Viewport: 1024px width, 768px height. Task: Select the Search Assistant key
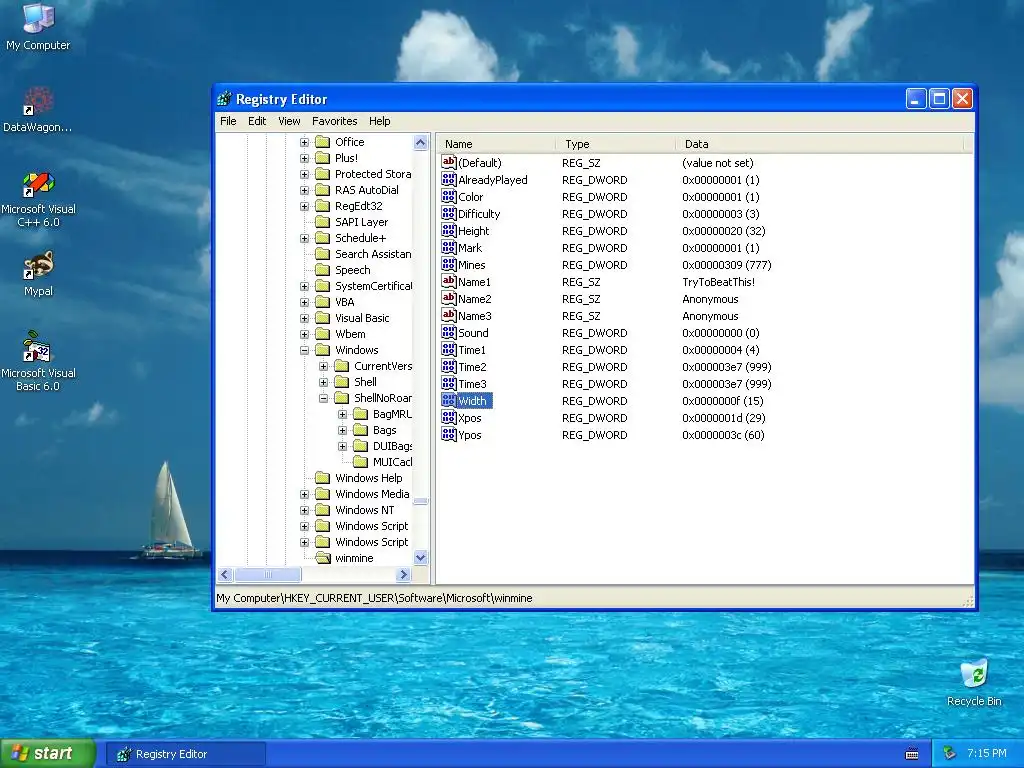pyautogui.click(x=373, y=254)
